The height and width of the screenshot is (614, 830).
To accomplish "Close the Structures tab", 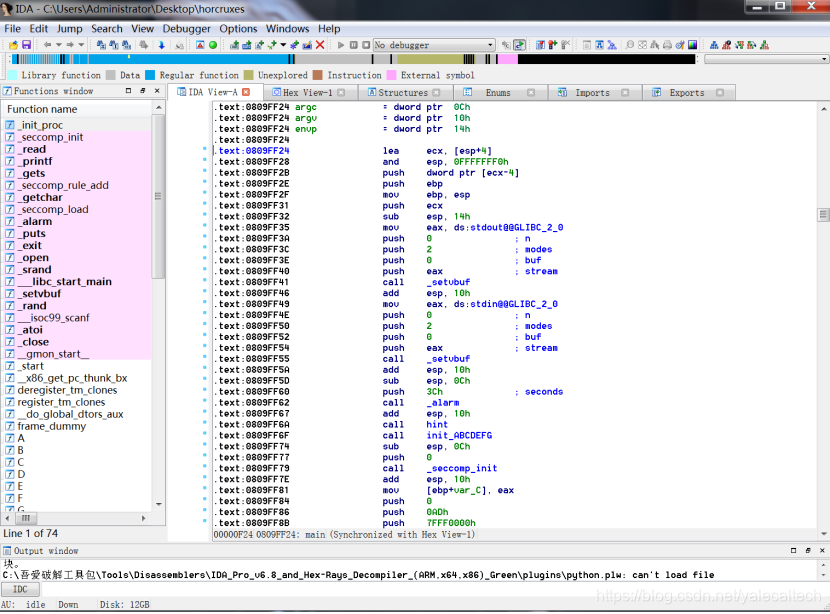I will [436, 93].
